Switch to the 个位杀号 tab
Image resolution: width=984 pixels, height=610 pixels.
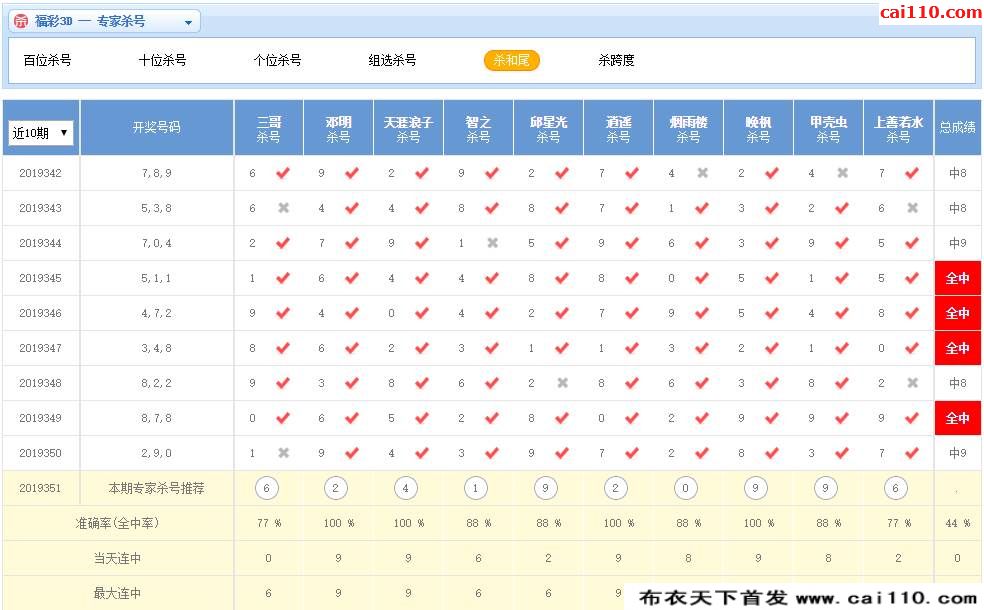tap(277, 60)
